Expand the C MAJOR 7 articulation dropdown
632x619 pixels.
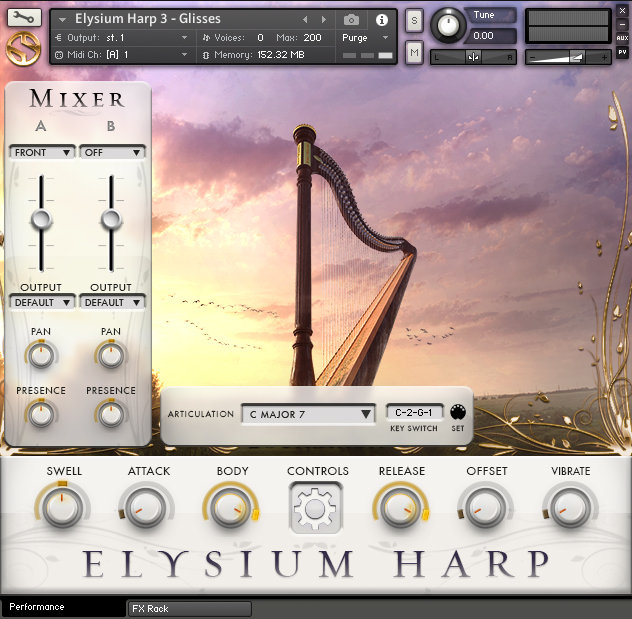pyautogui.click(x=309, y=414)
